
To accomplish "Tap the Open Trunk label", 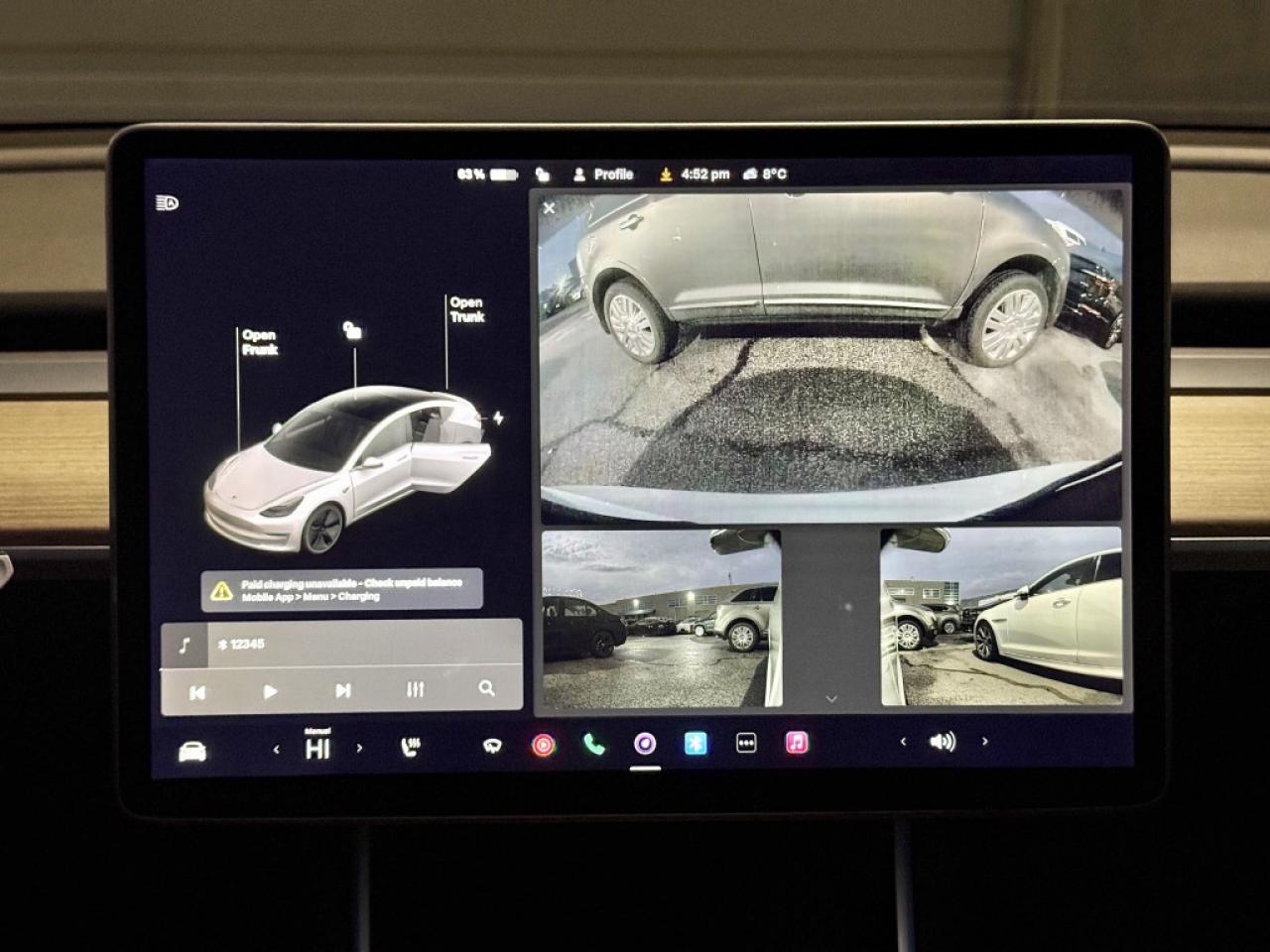I will pos(466,309).
